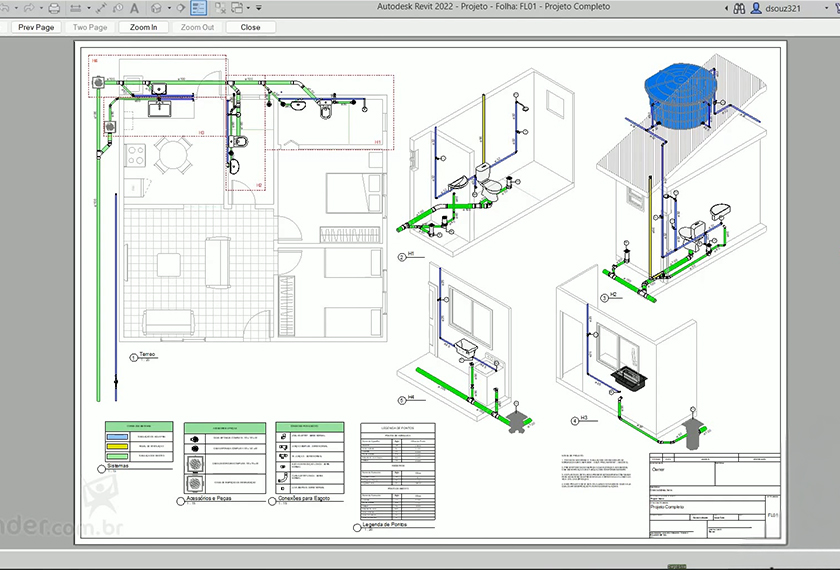Screen dimensions: 840x570
Task: Select the Text tool icon
Action: pos(132,8)
